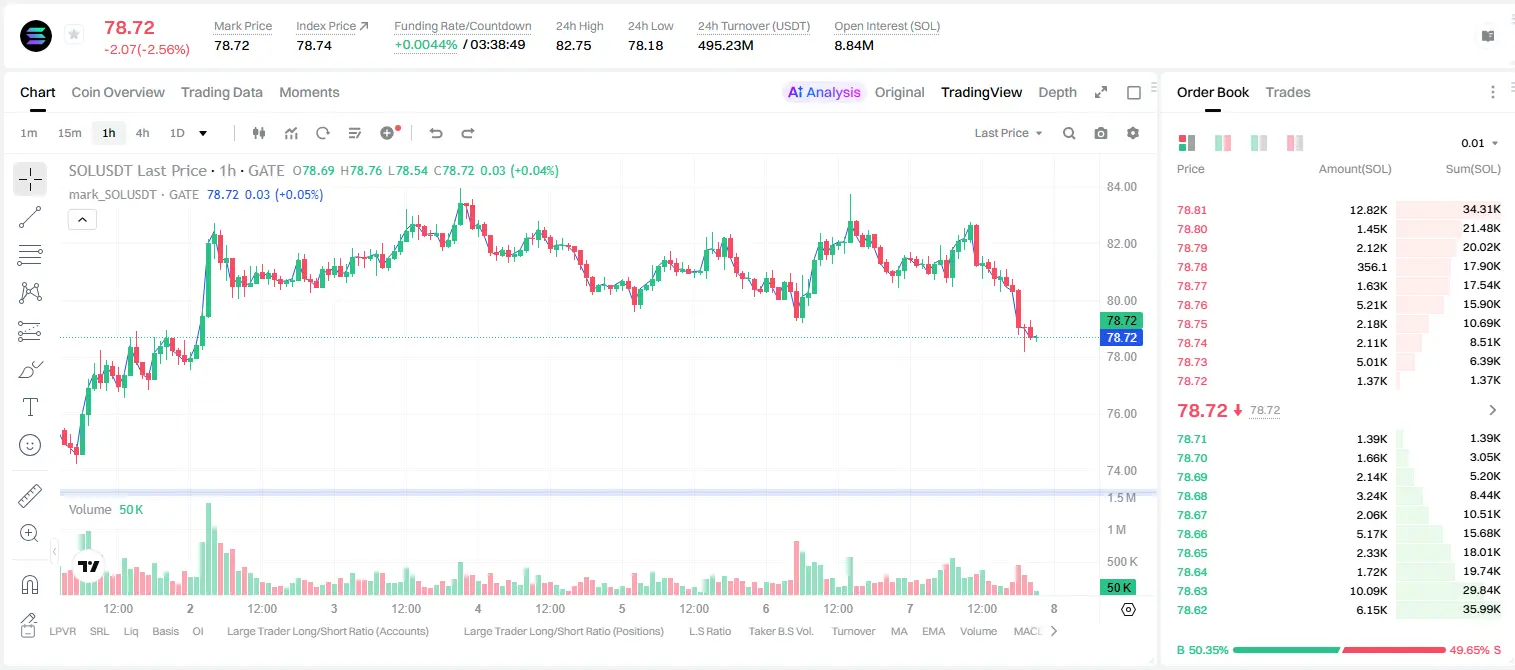
Task: Switch to the Trades tab
Action: [1288, 92]
